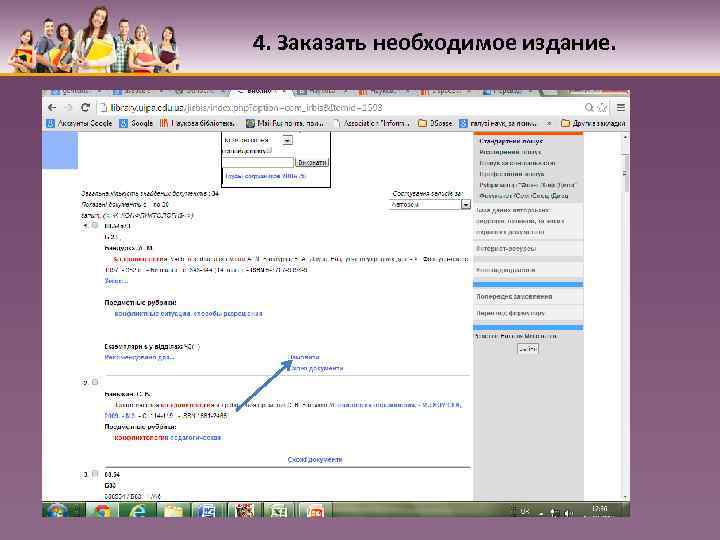
Task: Open the Windows Start button
Action: tap(56, 510)
